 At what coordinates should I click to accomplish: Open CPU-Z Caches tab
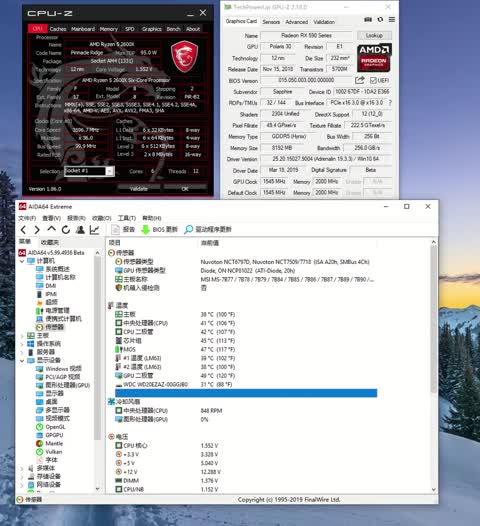[58, 29]
